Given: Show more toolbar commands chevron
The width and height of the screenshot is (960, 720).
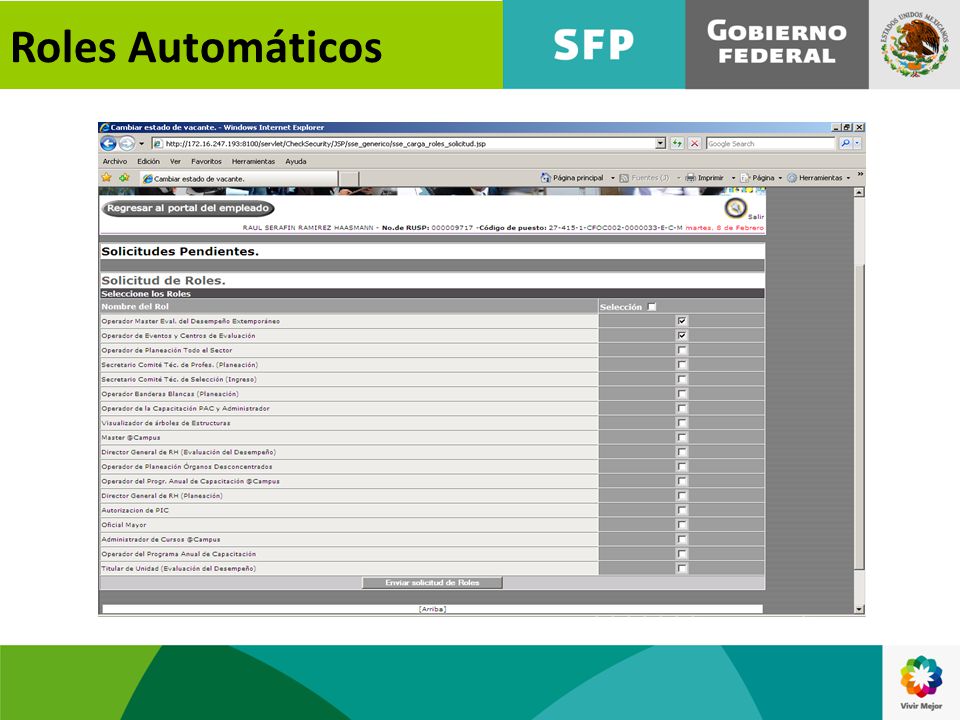Looking at the screenshot, I should pos(860,174).
